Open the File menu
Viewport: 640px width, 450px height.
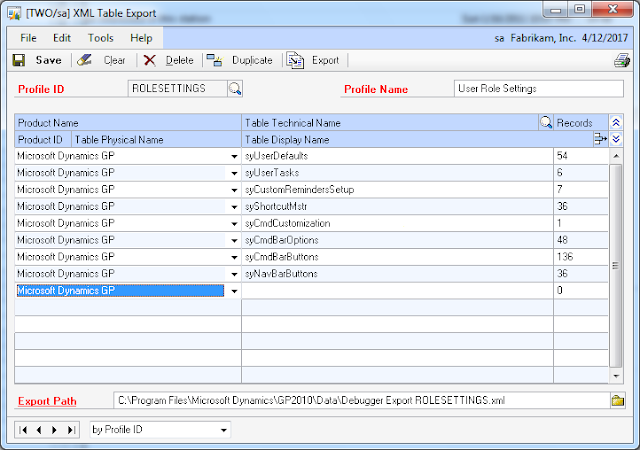pyautogui.click(x=28, y=38)
